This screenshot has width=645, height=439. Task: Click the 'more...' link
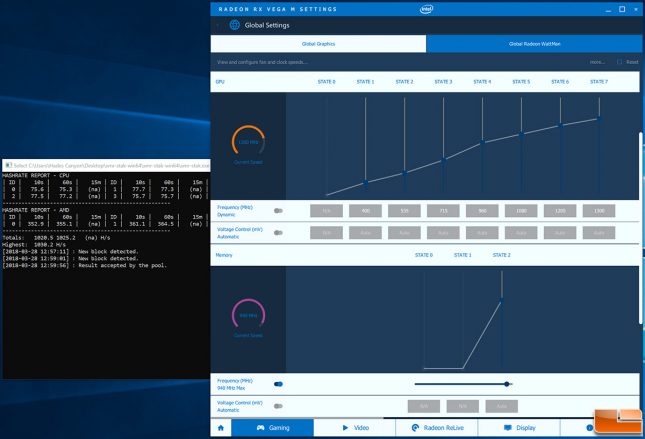597,62
